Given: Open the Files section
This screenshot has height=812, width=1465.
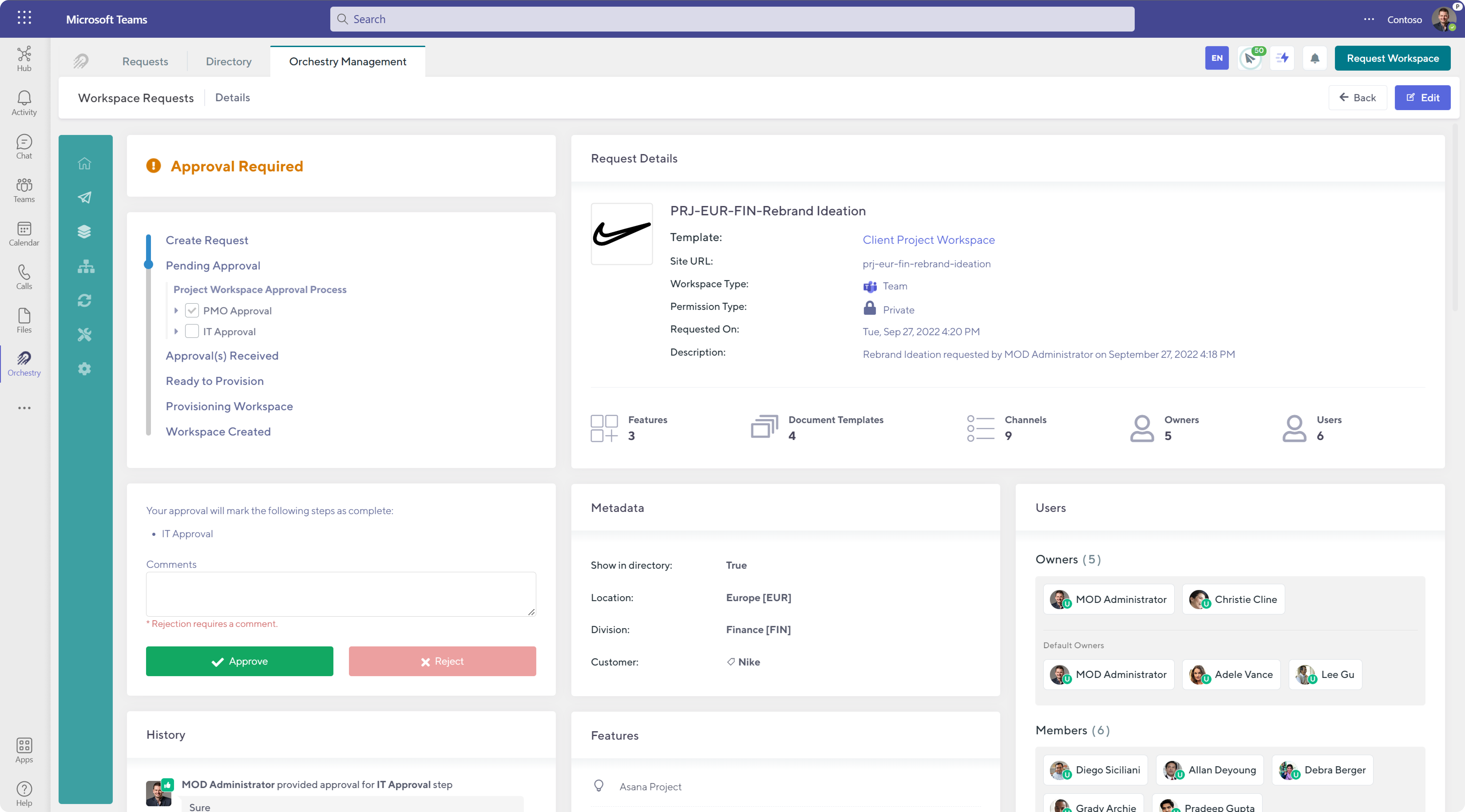Looking at the screenshot, I should click(x=24, y=321).
